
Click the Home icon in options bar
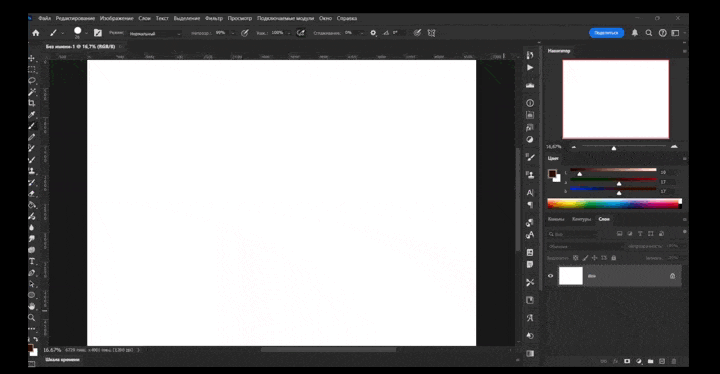pyautogui.click(x=36, y=33)
